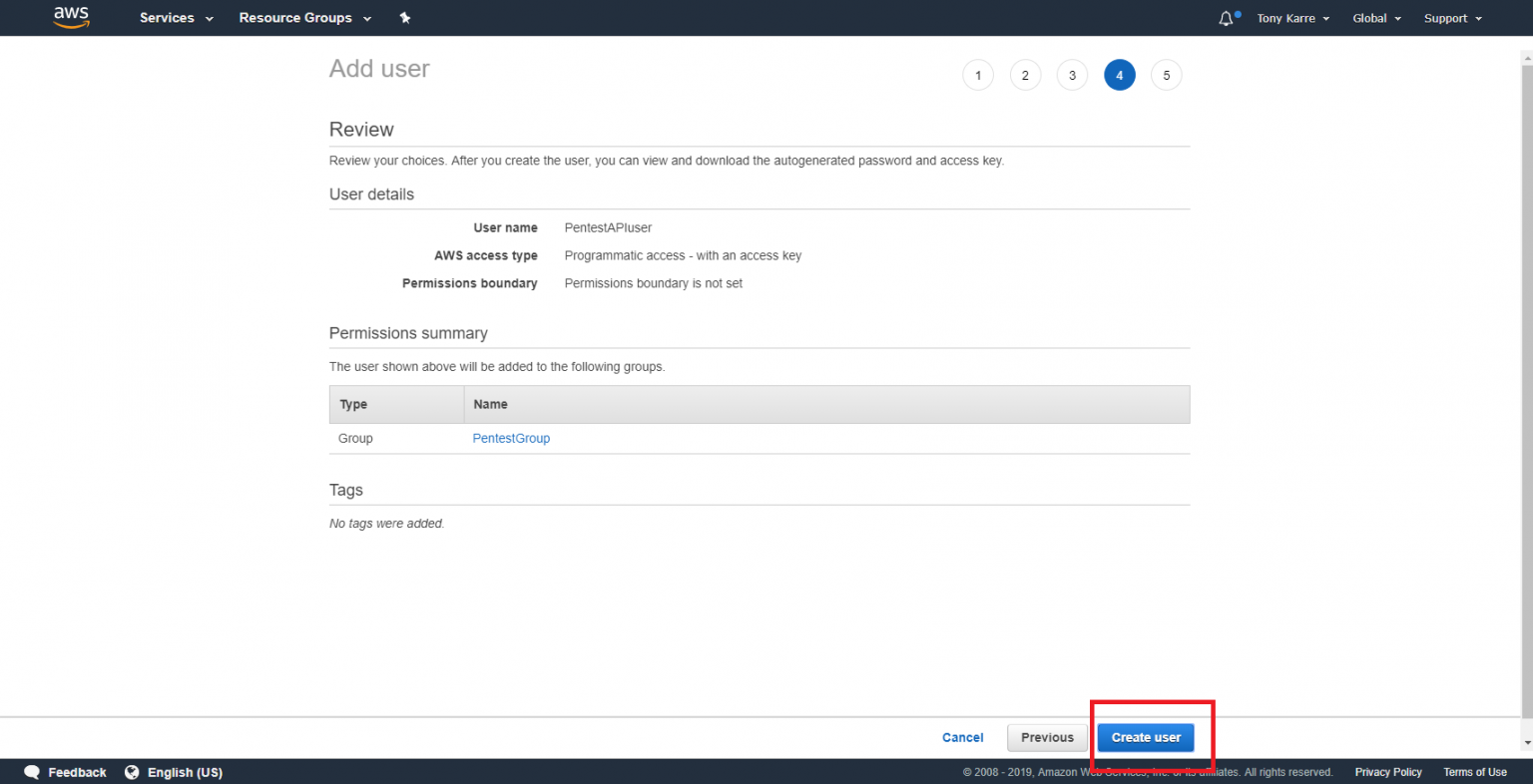Jump to wizard step 3 circle
Image resolution: width=1533 pixels, height=784 pixels.
[x=1072, y=75]
